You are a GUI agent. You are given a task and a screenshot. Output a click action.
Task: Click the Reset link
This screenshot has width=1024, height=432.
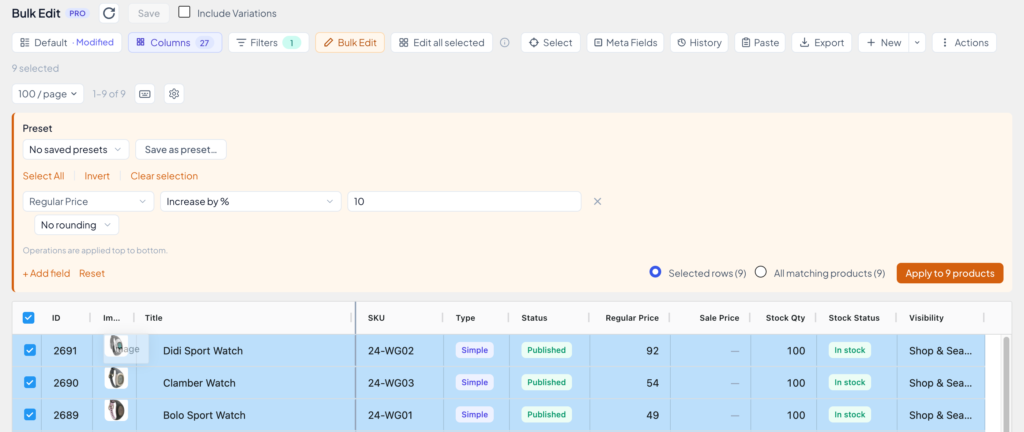[x=92, y=273]
